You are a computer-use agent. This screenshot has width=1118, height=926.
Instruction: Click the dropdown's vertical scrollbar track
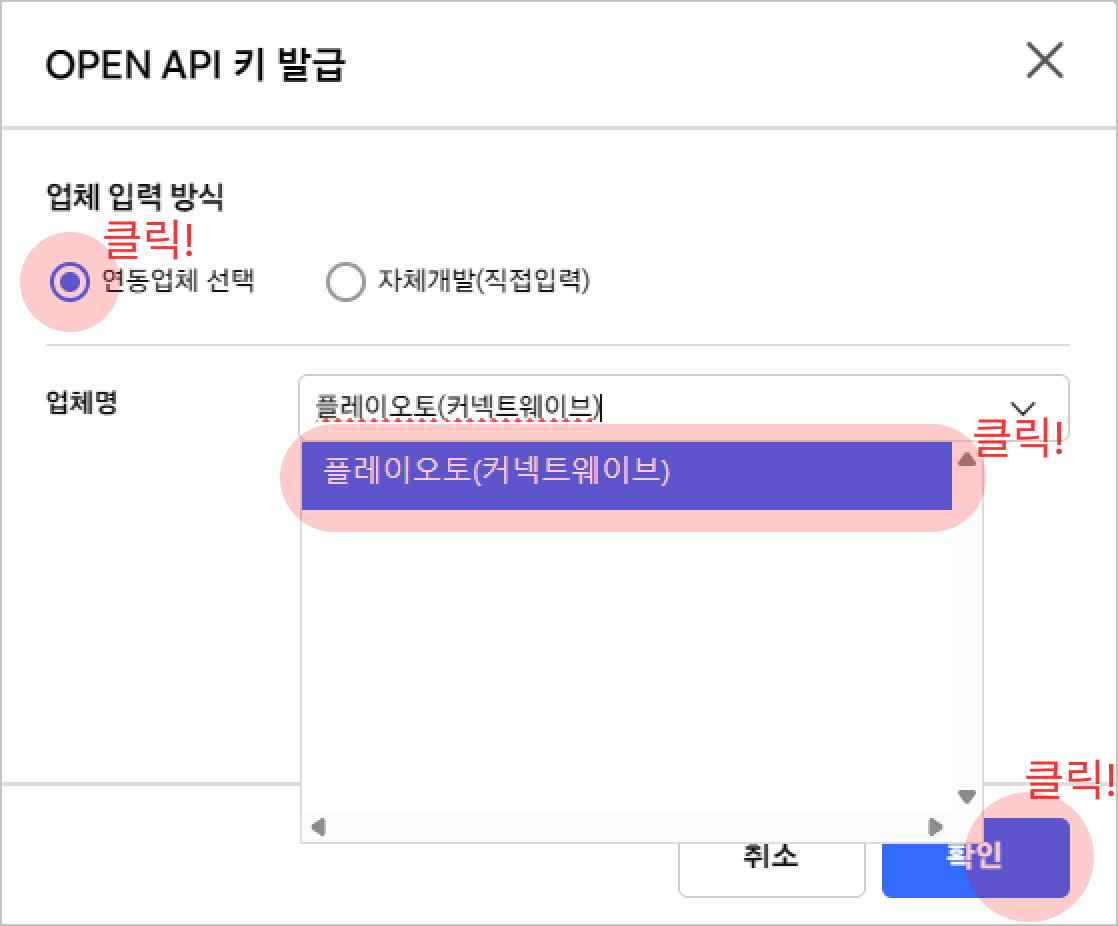pyautogui.click(x=966, y=630)
